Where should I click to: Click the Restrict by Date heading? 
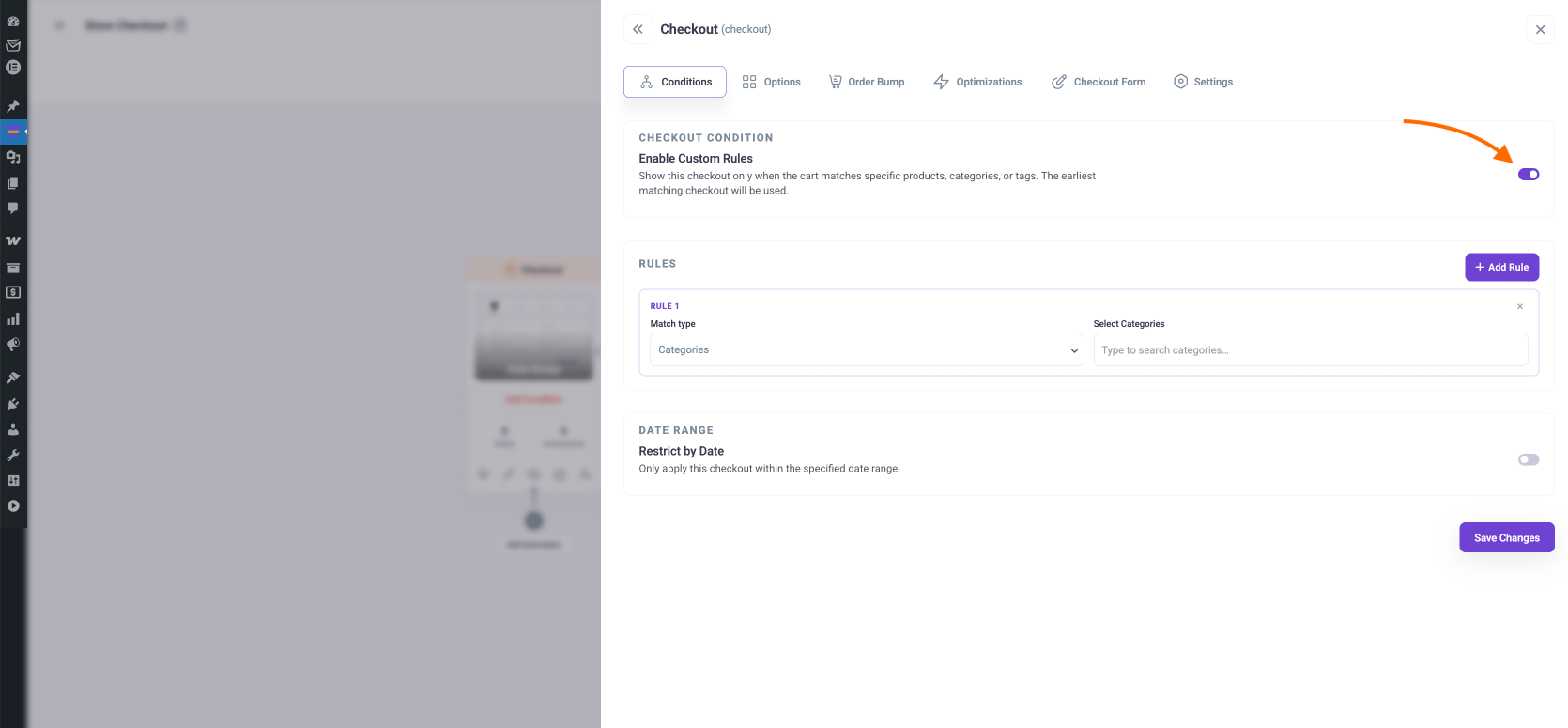(682, 451)
